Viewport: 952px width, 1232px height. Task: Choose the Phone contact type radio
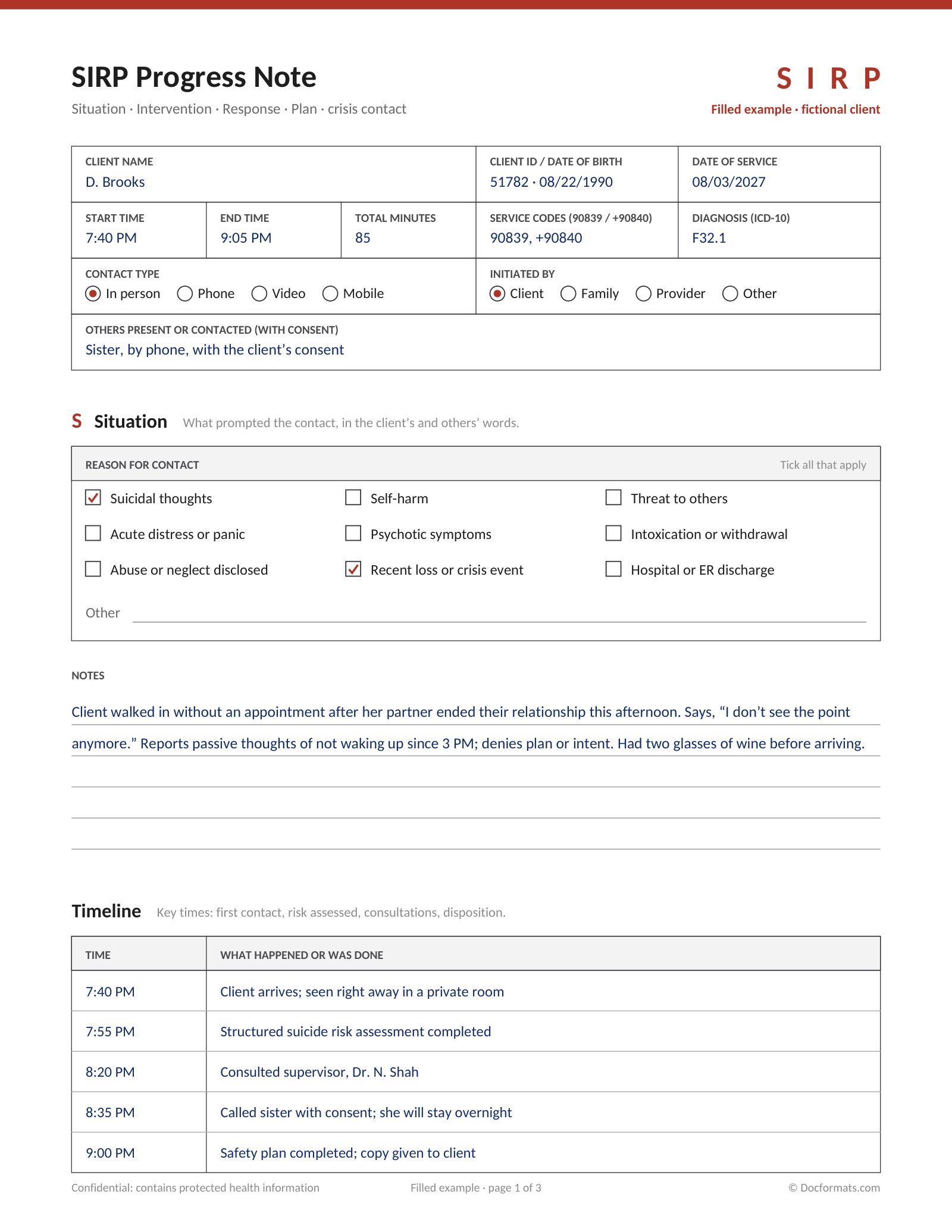(x=185, y=294)
